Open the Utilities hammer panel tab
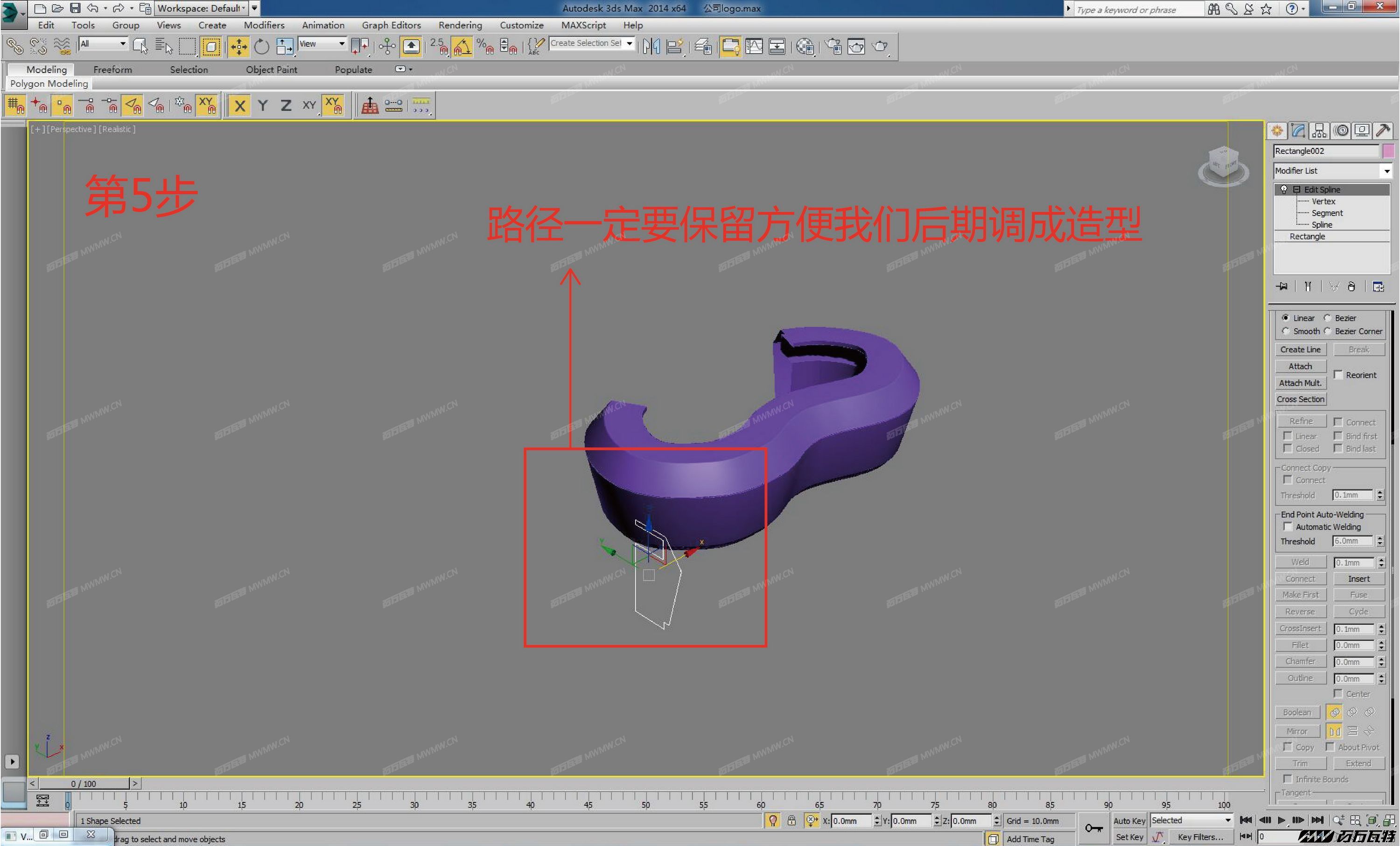This screenshot has width=1400, height=846. (1383, 131)
